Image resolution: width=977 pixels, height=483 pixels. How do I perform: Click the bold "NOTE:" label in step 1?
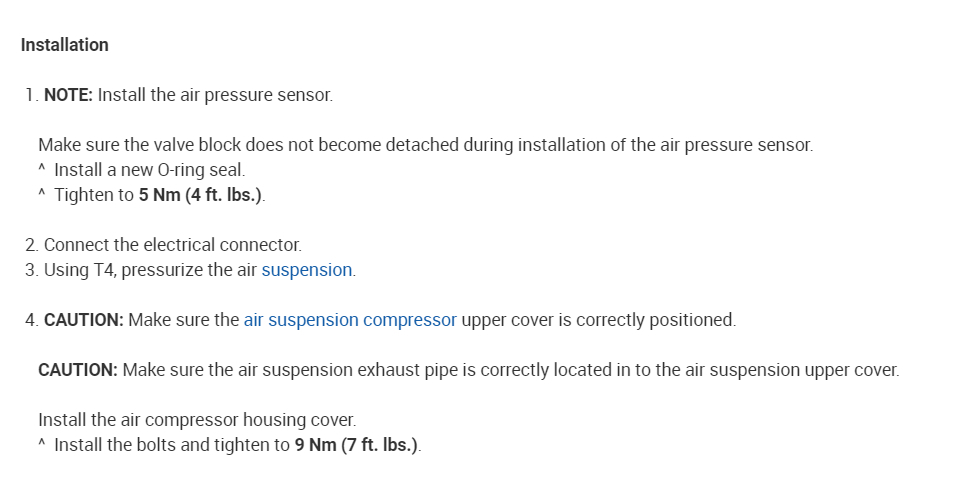pos(69,95)
